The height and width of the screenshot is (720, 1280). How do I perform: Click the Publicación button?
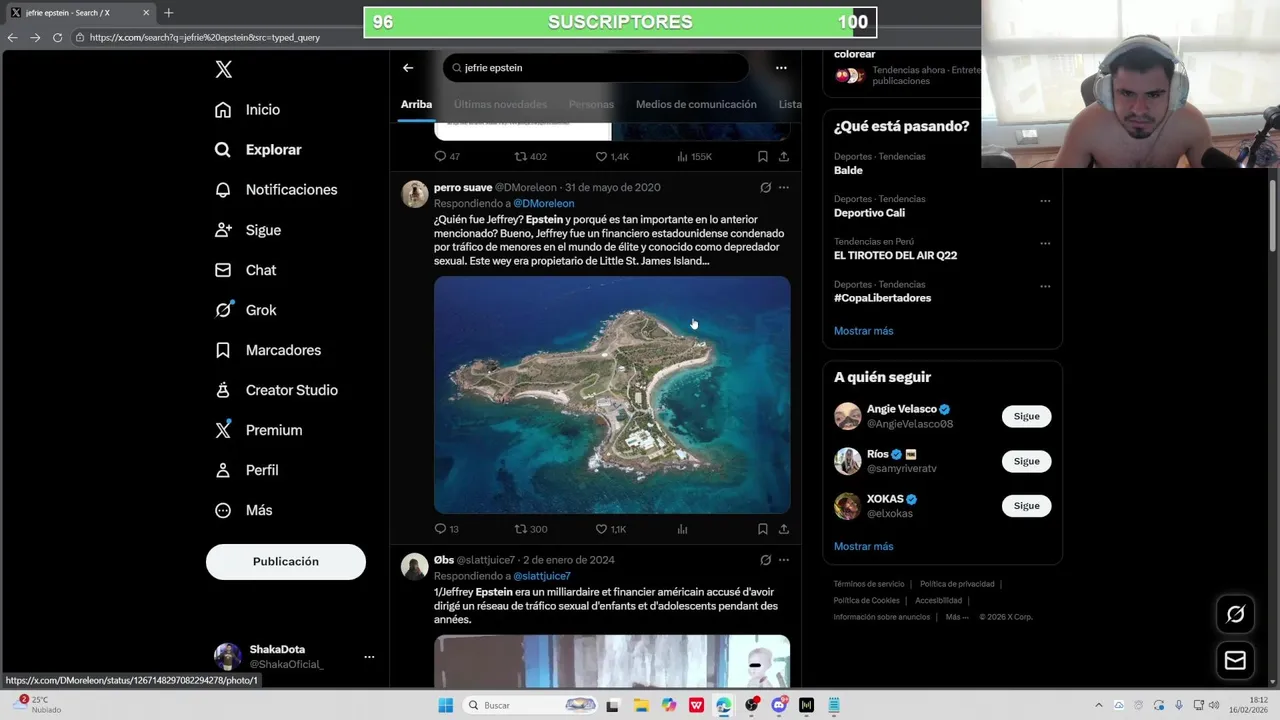[x=286, y=562]
